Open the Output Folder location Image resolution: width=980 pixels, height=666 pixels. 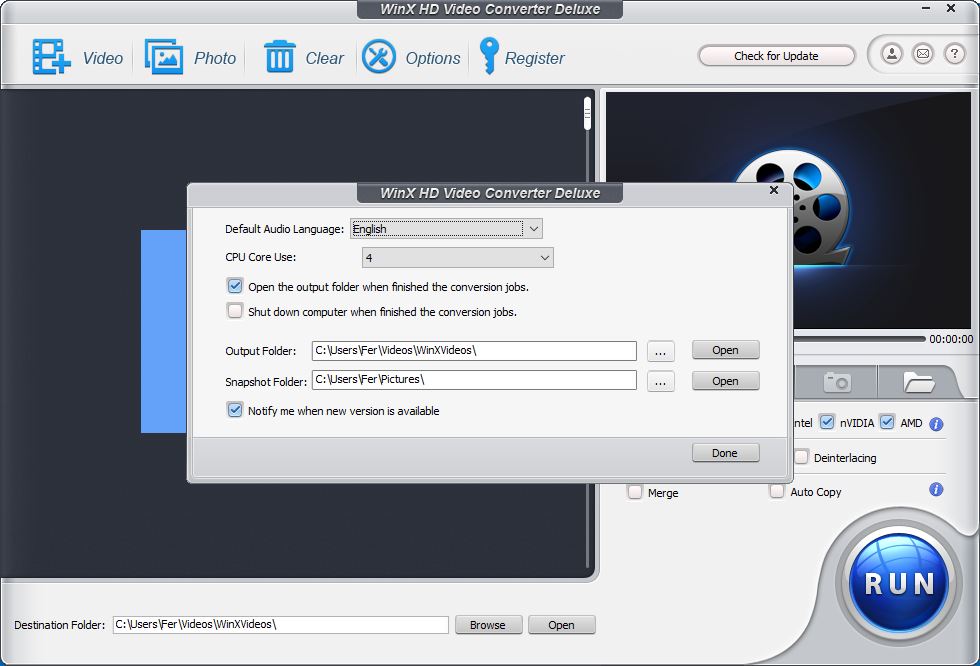point(726,350)
